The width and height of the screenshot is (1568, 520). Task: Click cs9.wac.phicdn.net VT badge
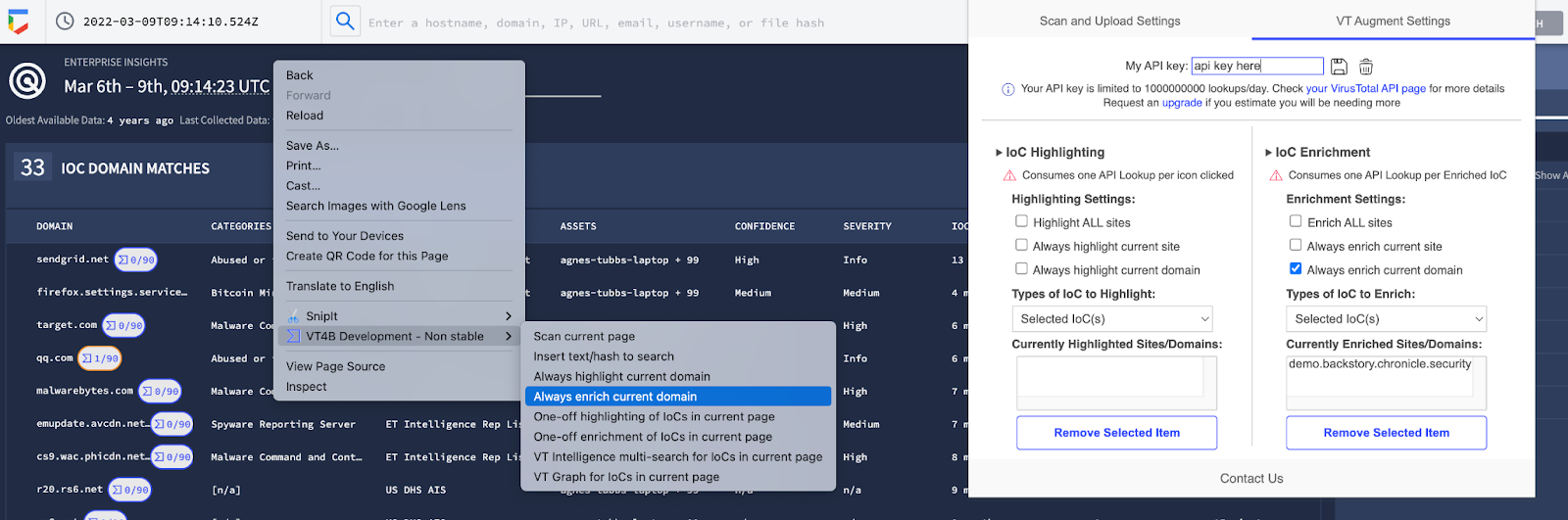coord(171,457)
